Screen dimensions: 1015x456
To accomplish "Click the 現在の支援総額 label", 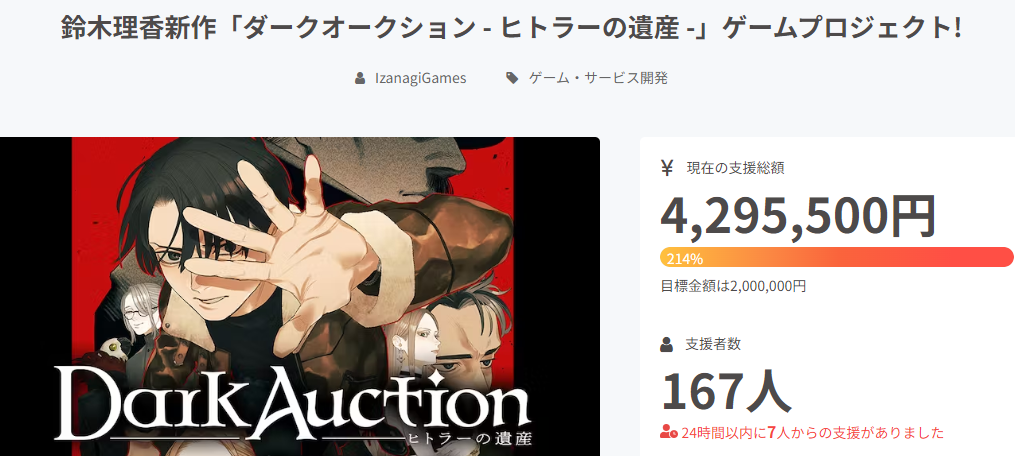I will [x=736, y=168].
